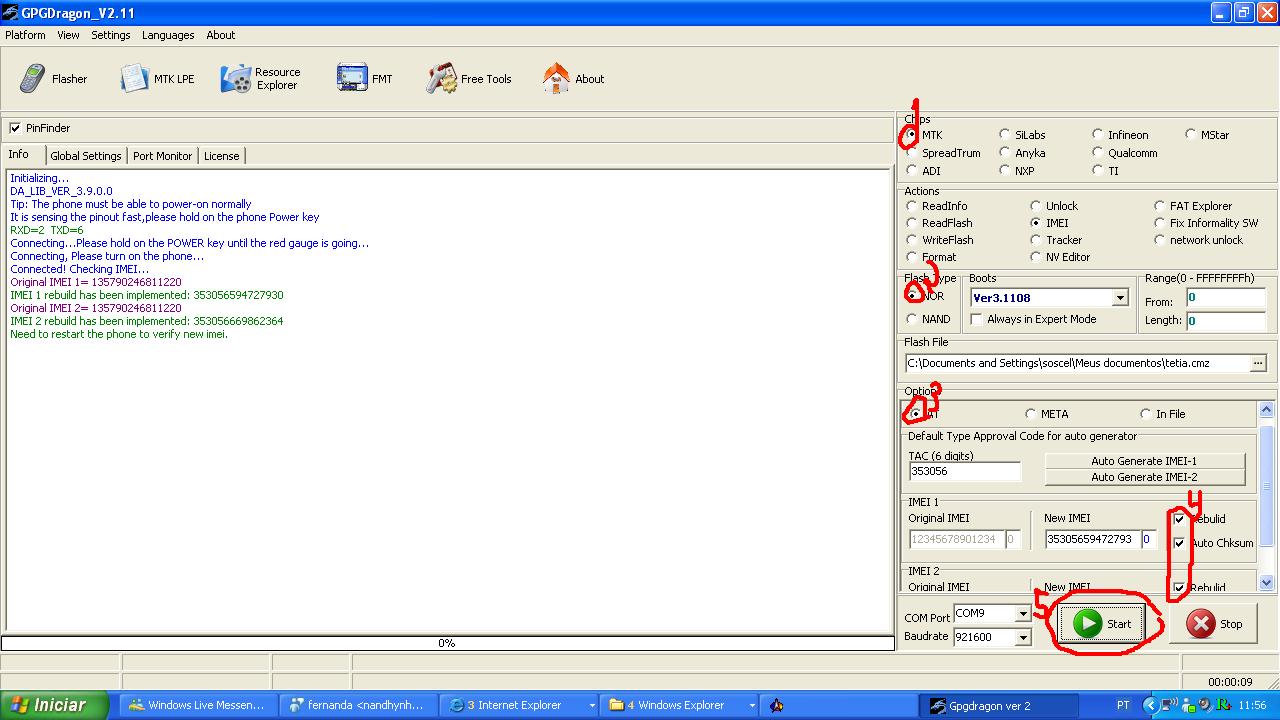Expand the COM Port dropdown
The width and height of the screenshot is (1280, 720).
pyautogui.click(x=1023, y=613)
